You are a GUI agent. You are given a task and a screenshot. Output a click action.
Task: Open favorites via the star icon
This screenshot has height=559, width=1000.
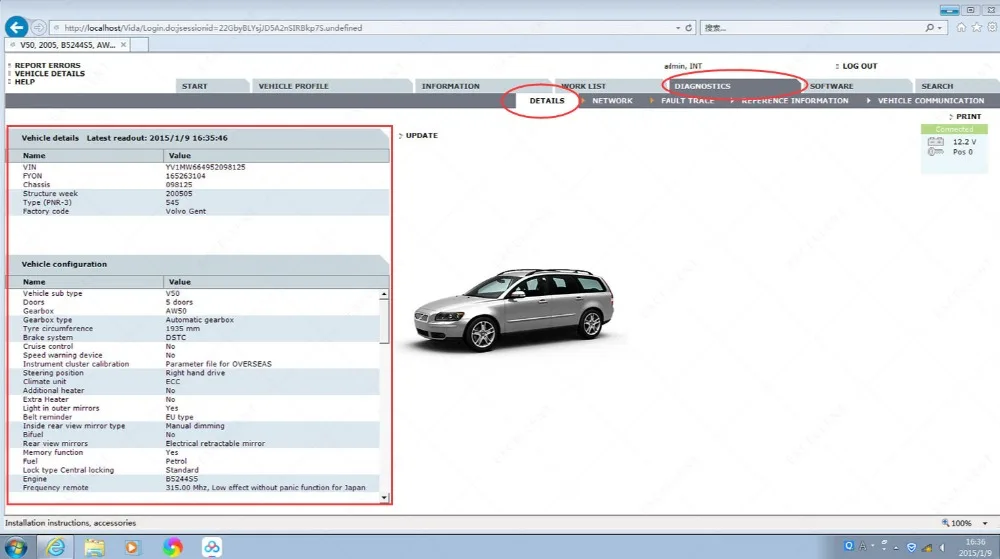(976, 27)
